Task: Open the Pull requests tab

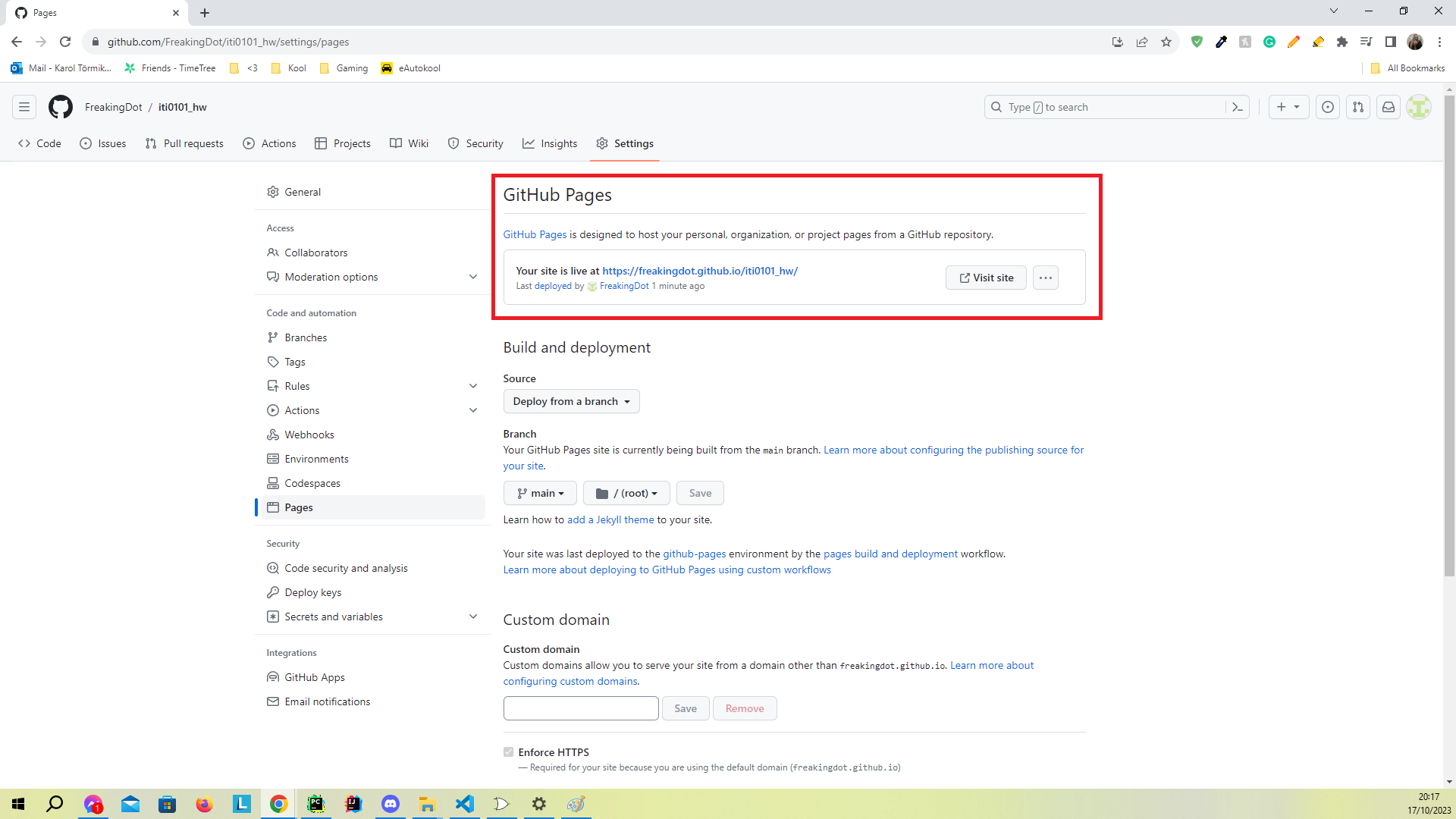Action: pyautogui.click(x=184, y=143)
